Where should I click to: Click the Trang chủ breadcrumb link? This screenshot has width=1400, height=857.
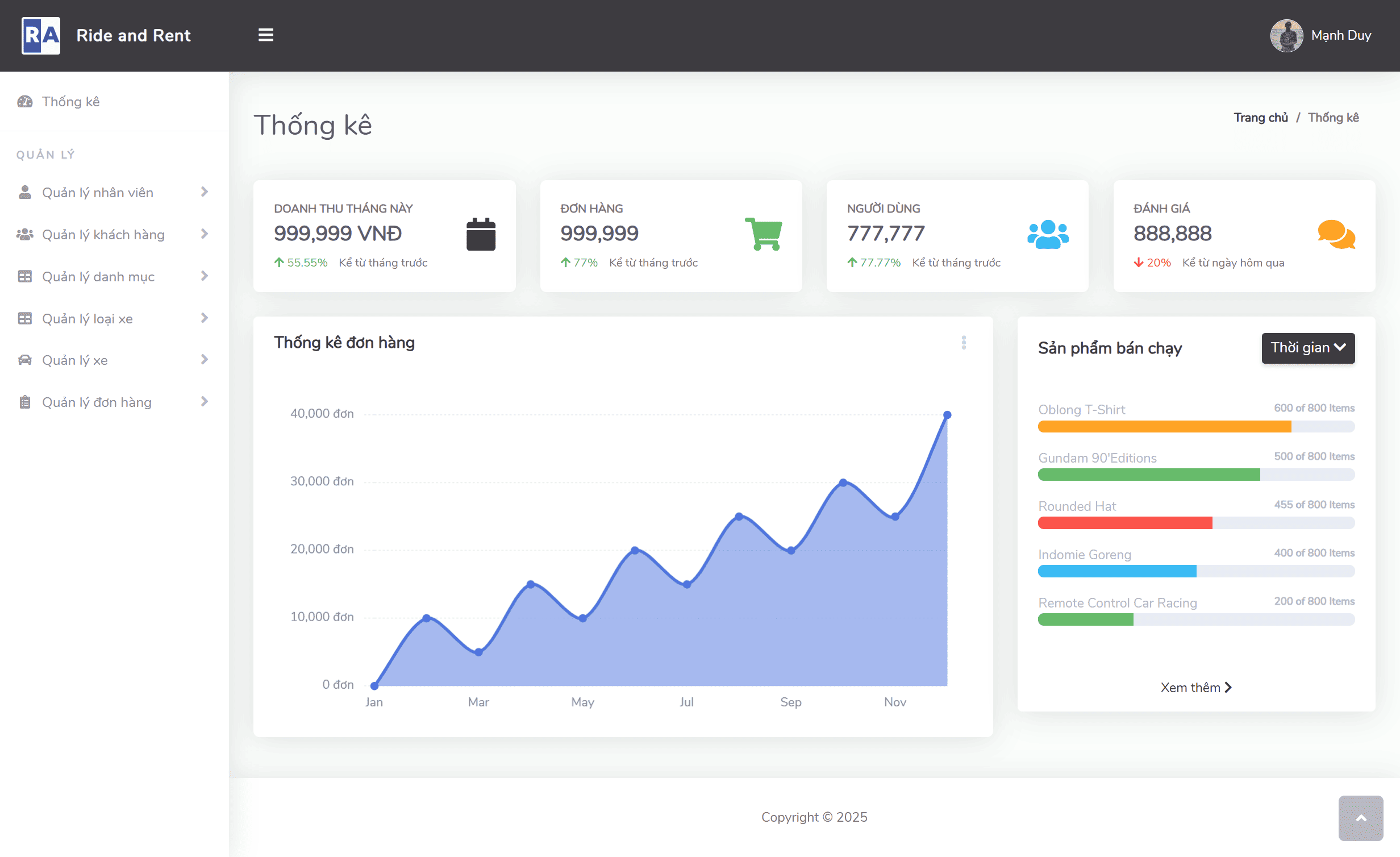point(1261,118)
